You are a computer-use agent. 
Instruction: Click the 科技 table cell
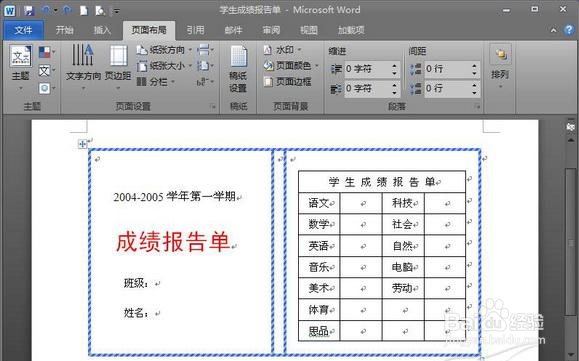click(x=403, y=203)
